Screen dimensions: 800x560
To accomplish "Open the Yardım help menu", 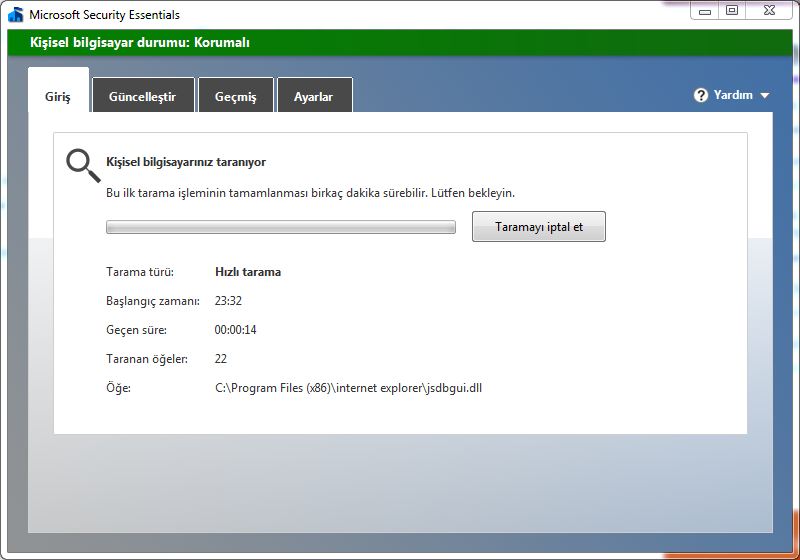I will click(731, 95).
